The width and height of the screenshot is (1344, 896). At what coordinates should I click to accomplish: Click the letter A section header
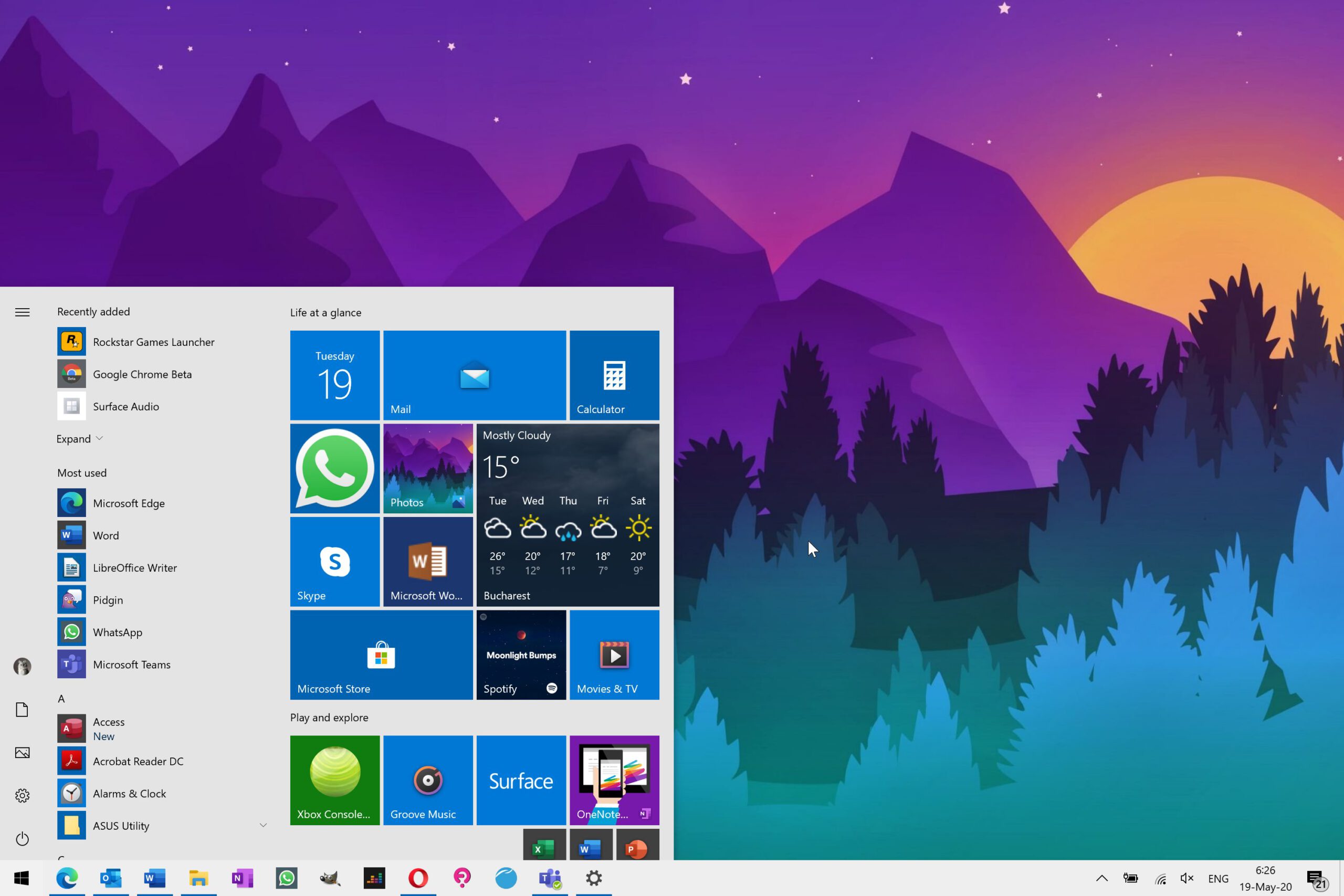coord(61,699)
